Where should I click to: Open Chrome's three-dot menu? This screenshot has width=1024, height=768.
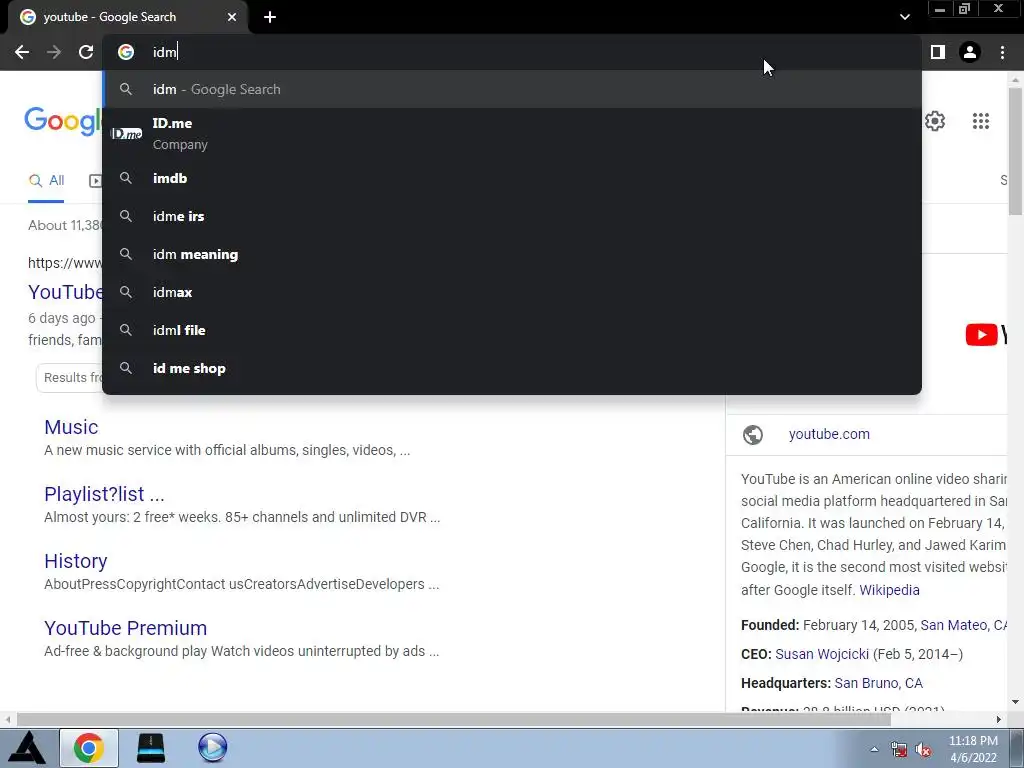[x=1002, y=52]
